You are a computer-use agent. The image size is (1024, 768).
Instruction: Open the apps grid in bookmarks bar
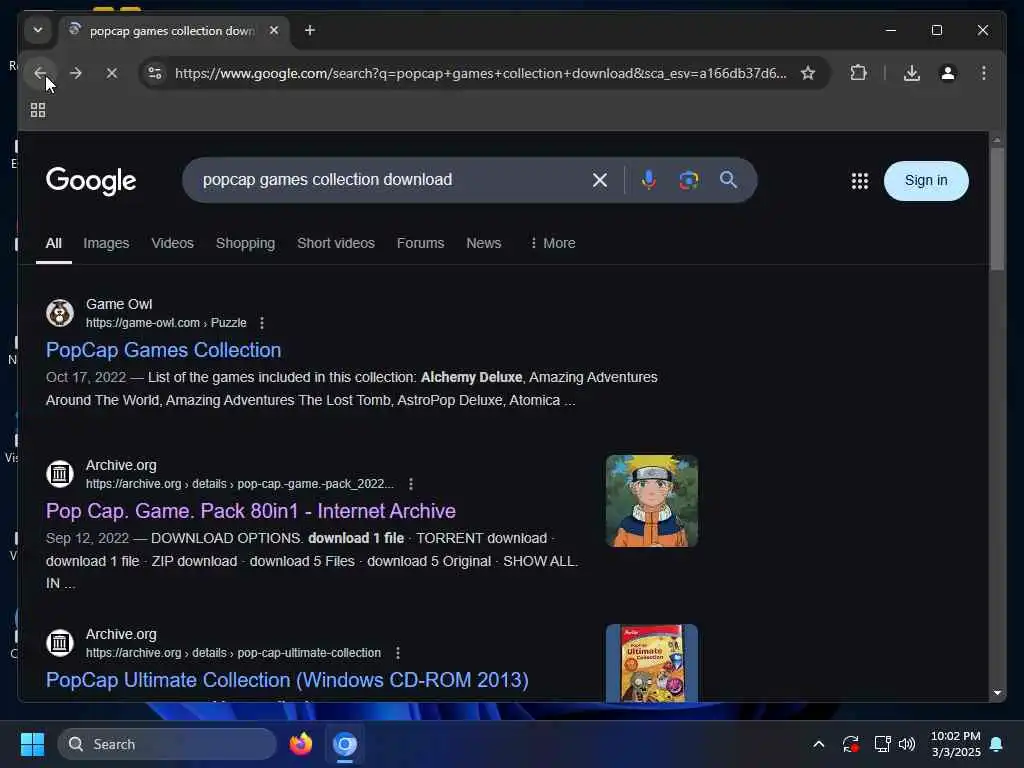click(x=38, y=110)
